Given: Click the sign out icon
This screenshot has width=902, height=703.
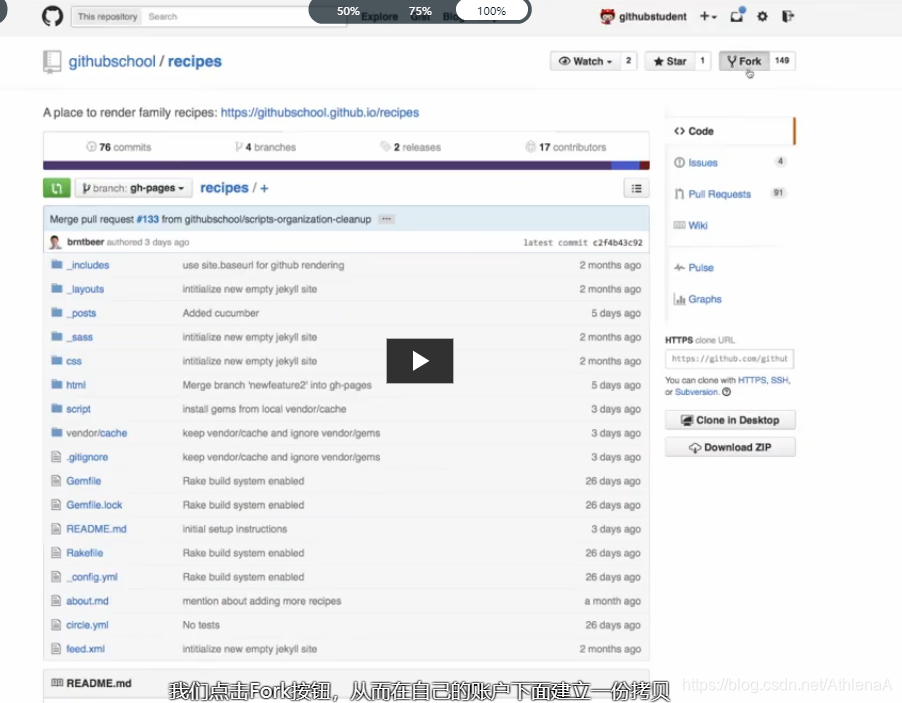Looking at the screenshot, I should pyautogui.click(x=788, y=16).
